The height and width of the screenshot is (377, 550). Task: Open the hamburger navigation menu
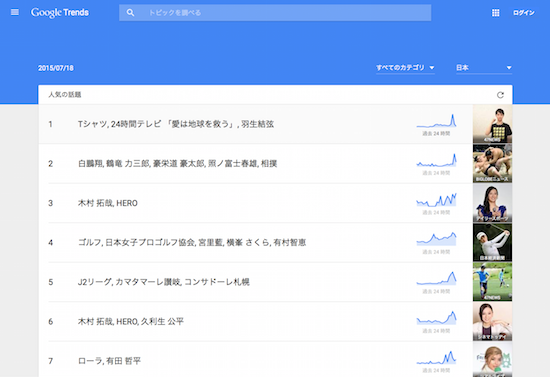point(15,13)
